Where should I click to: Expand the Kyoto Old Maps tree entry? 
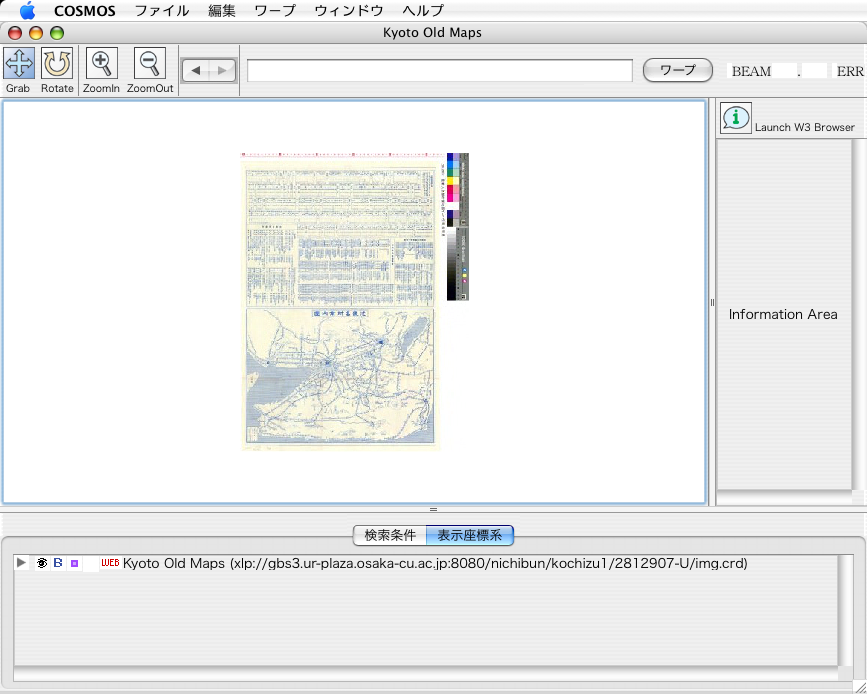pos(22,564)
